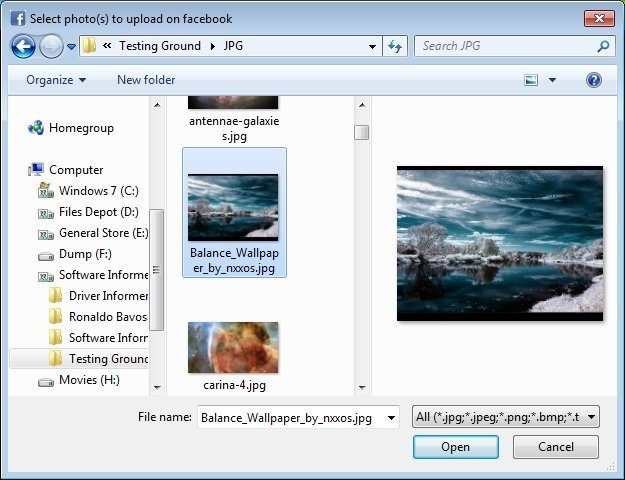Open the Driver Informer folder

(x=108, y=296)
